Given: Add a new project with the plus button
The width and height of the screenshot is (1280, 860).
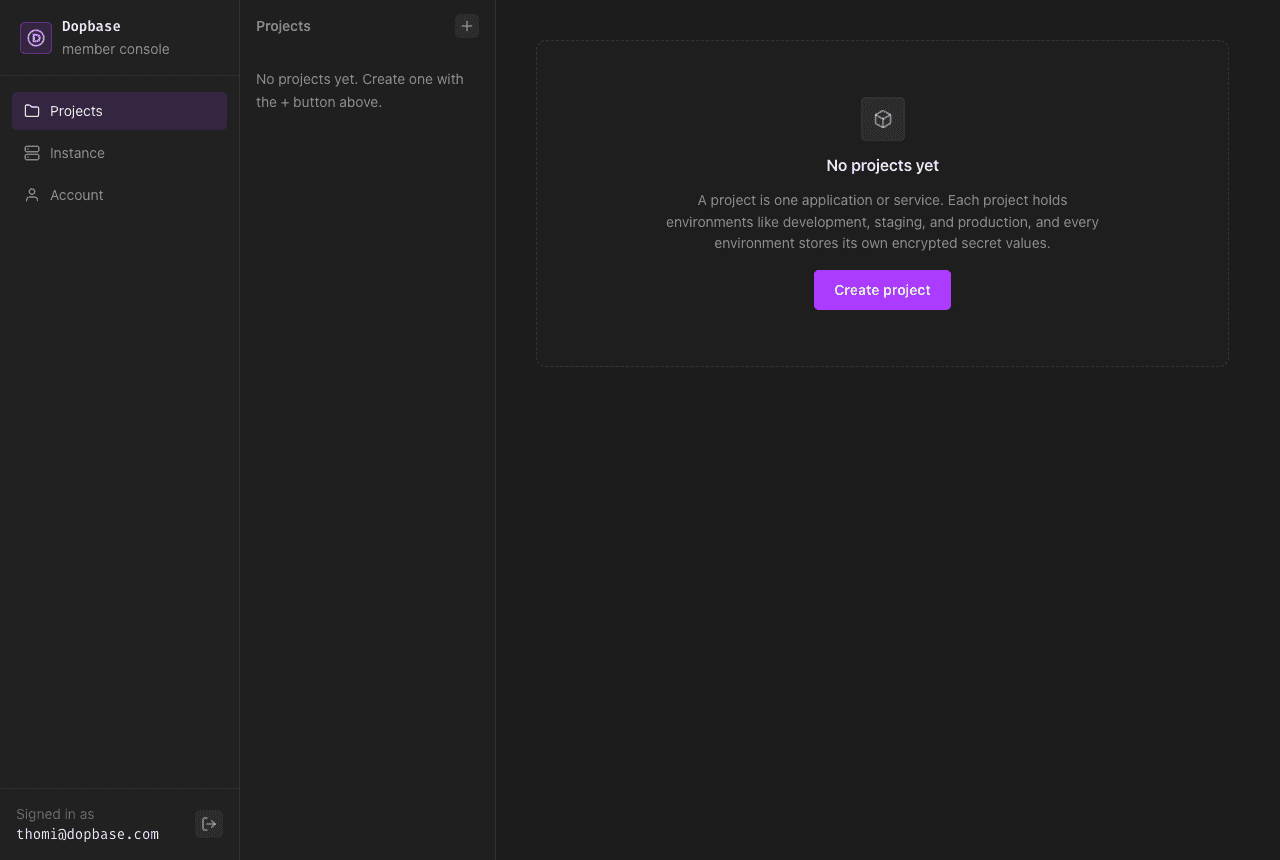Looking at the screenshot, I should pos(467,26).
